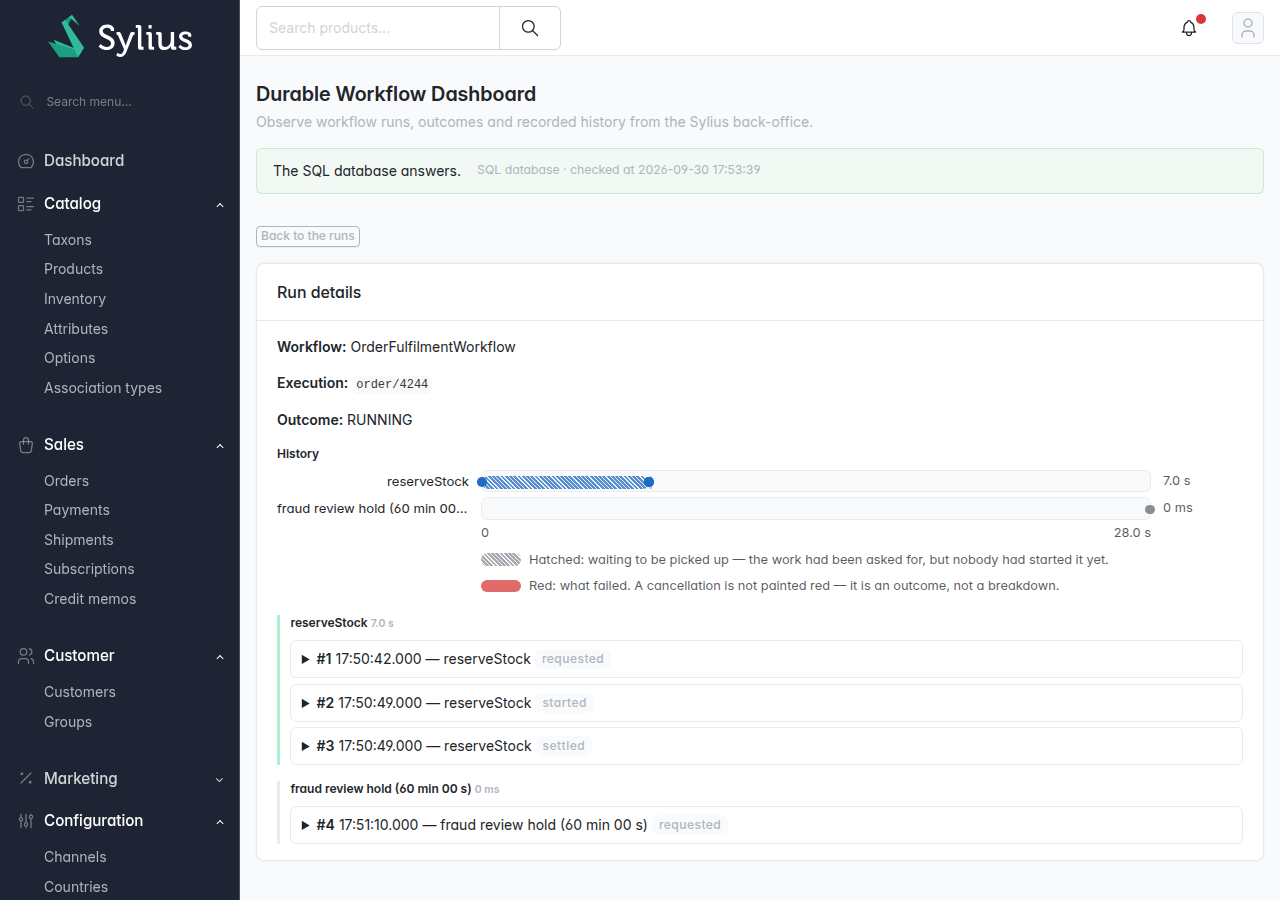Click the Dashboard gauge icon
Viewport: 1280px width, 900px height.
pyautogui.click(x=26, y=161)
